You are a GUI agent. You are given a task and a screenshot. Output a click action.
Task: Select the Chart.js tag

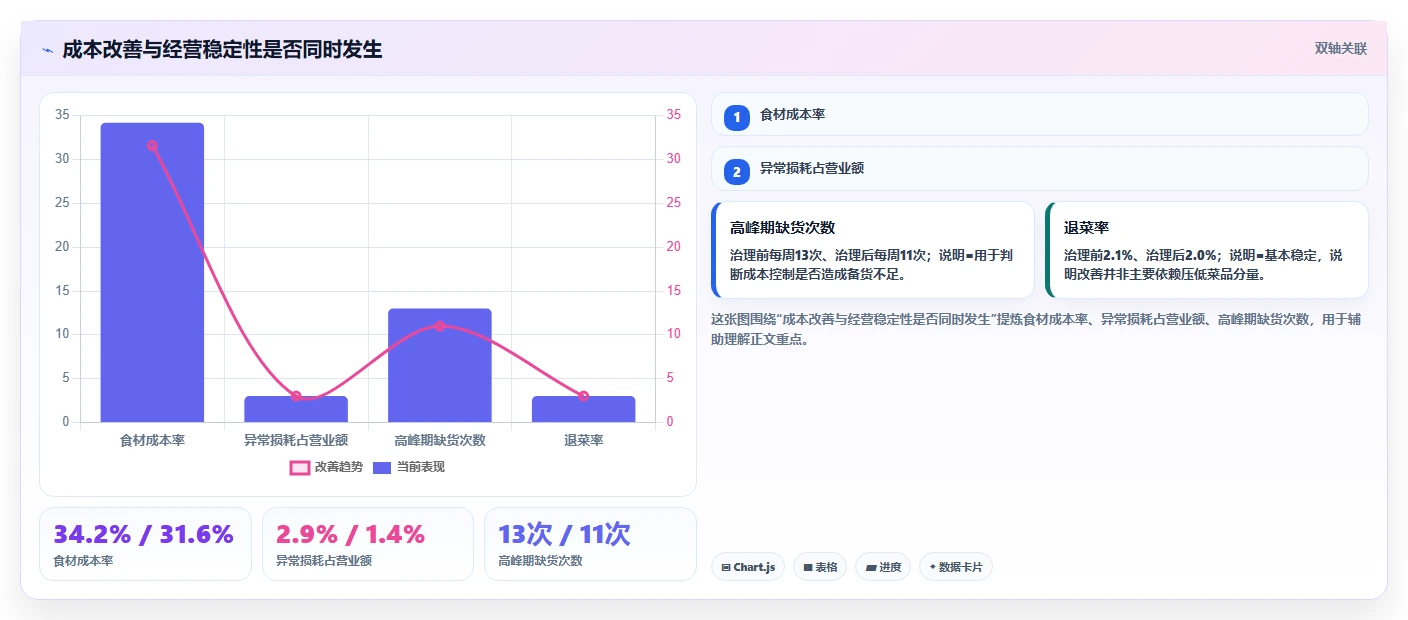(x=748, y=567)
